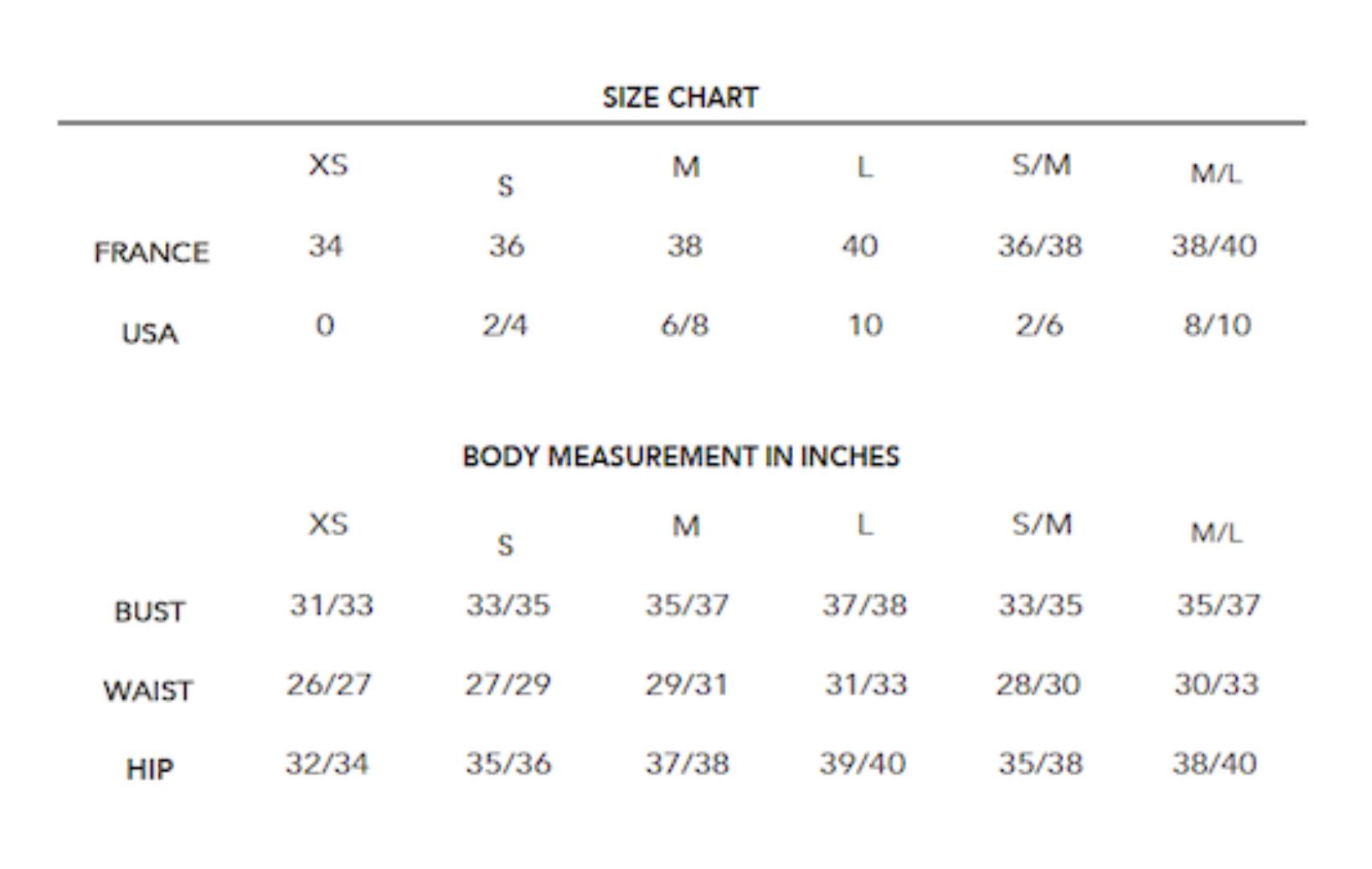Image resolution: width=1372 pixels, height=869 pixels.
Task: Select France size 36/38 cell
Action: click(x=1039, y=246)
